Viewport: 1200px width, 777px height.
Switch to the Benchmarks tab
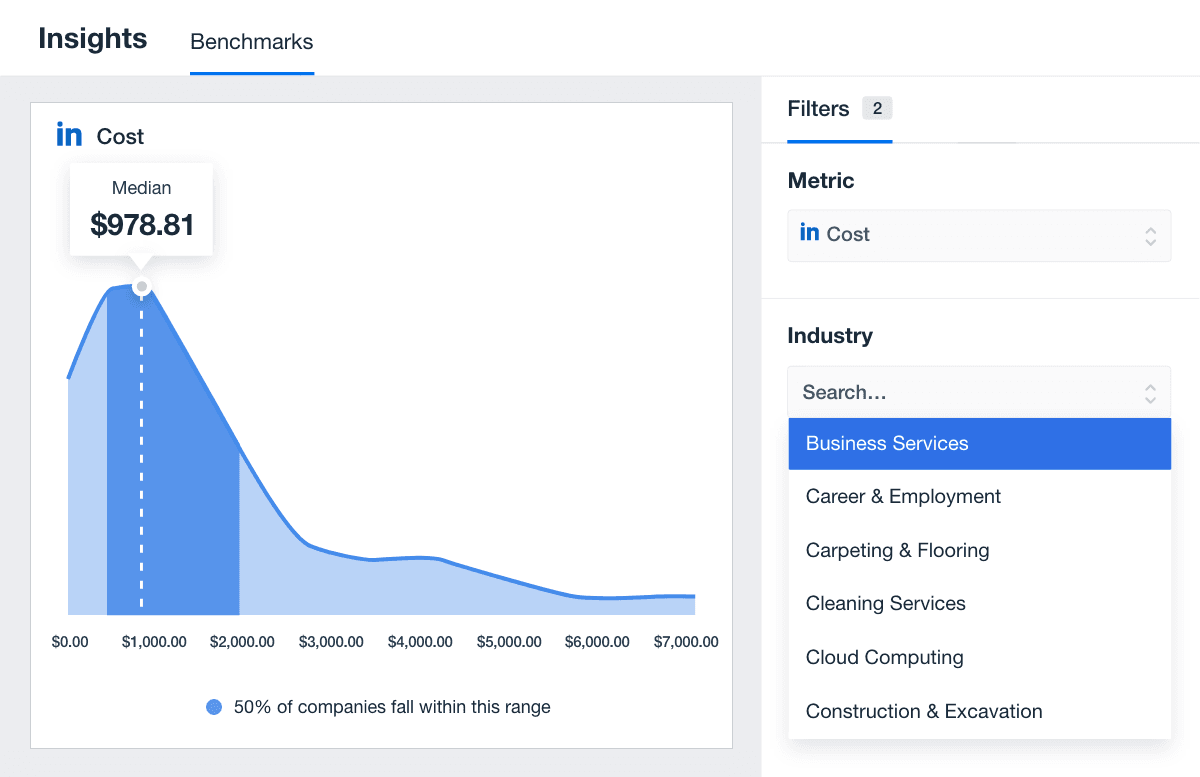pos(251,42)
